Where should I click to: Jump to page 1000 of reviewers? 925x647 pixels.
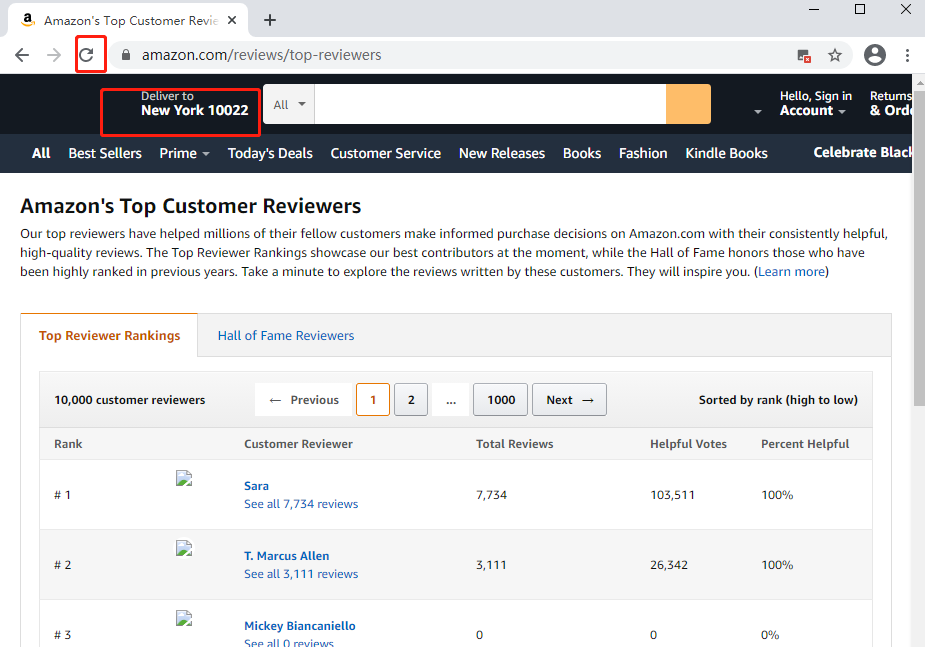tap(500, 399)
